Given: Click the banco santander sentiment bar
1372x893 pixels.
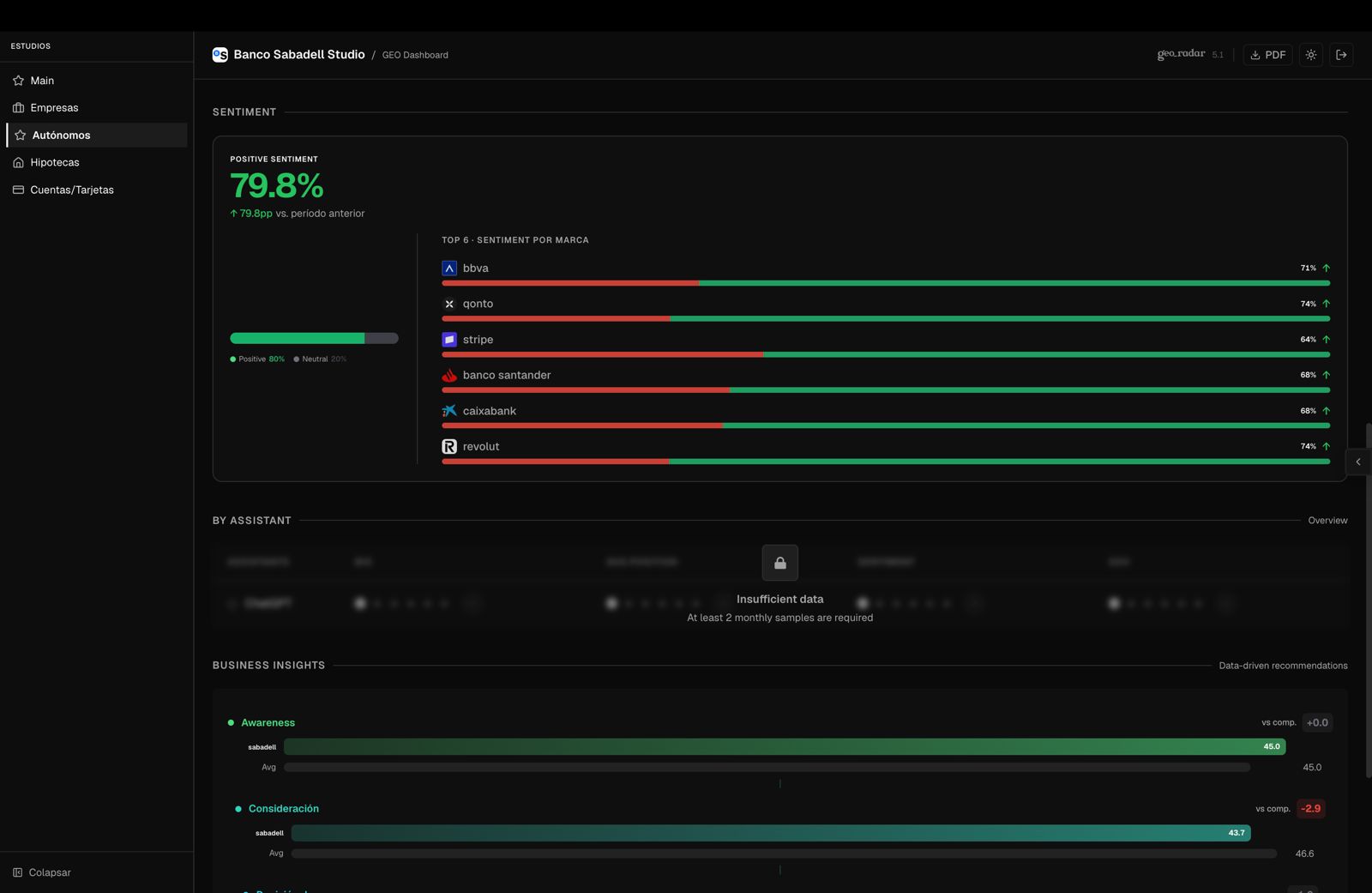Looking at the screenshot, I should point(885,390).
